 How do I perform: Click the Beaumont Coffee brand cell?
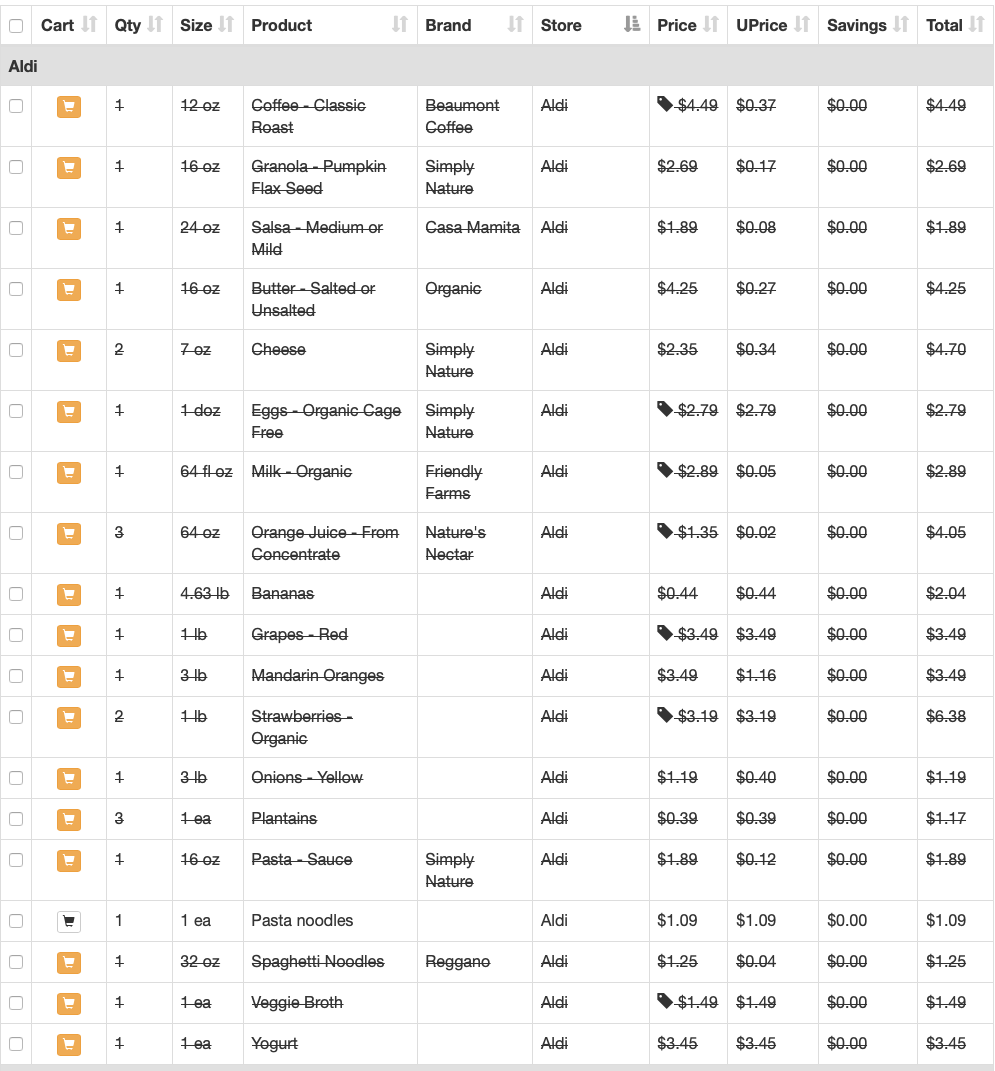pos(475,116)
